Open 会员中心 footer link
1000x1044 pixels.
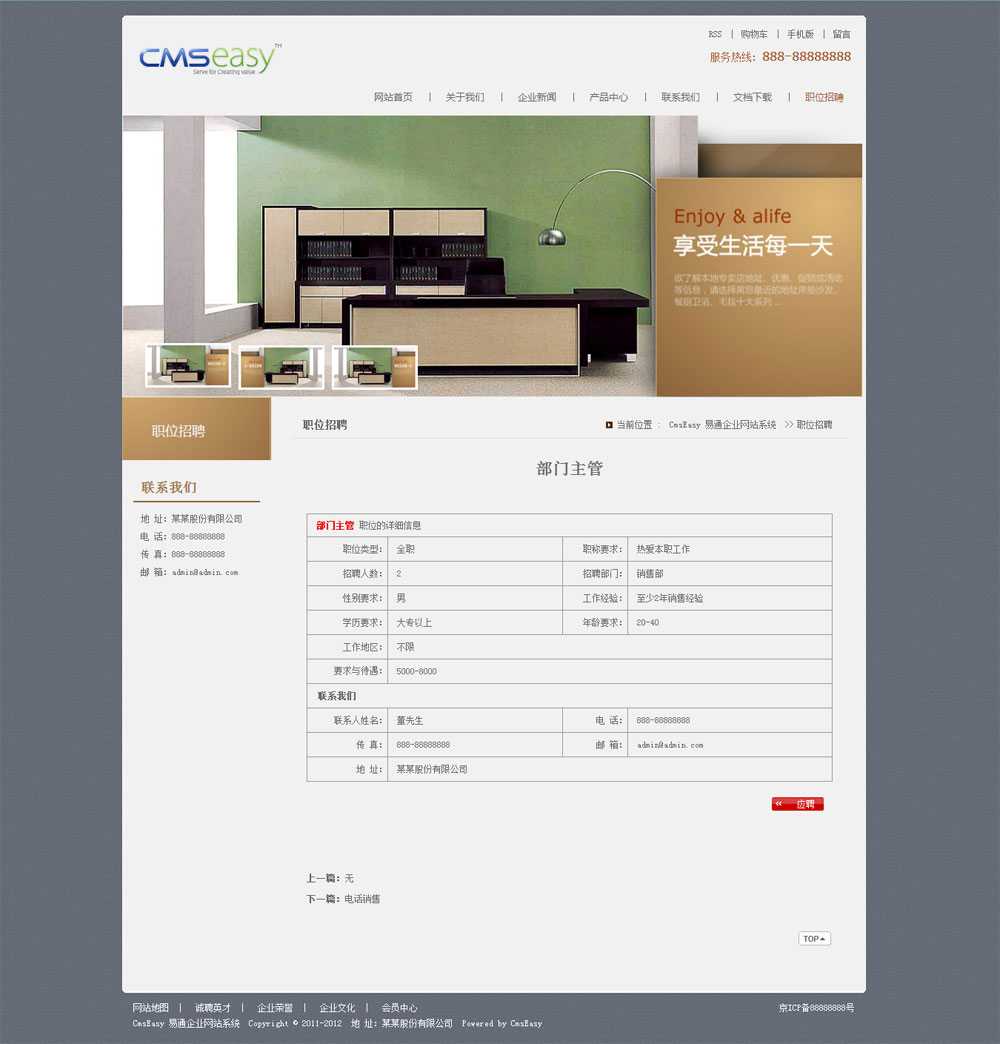pos(399,1007)
